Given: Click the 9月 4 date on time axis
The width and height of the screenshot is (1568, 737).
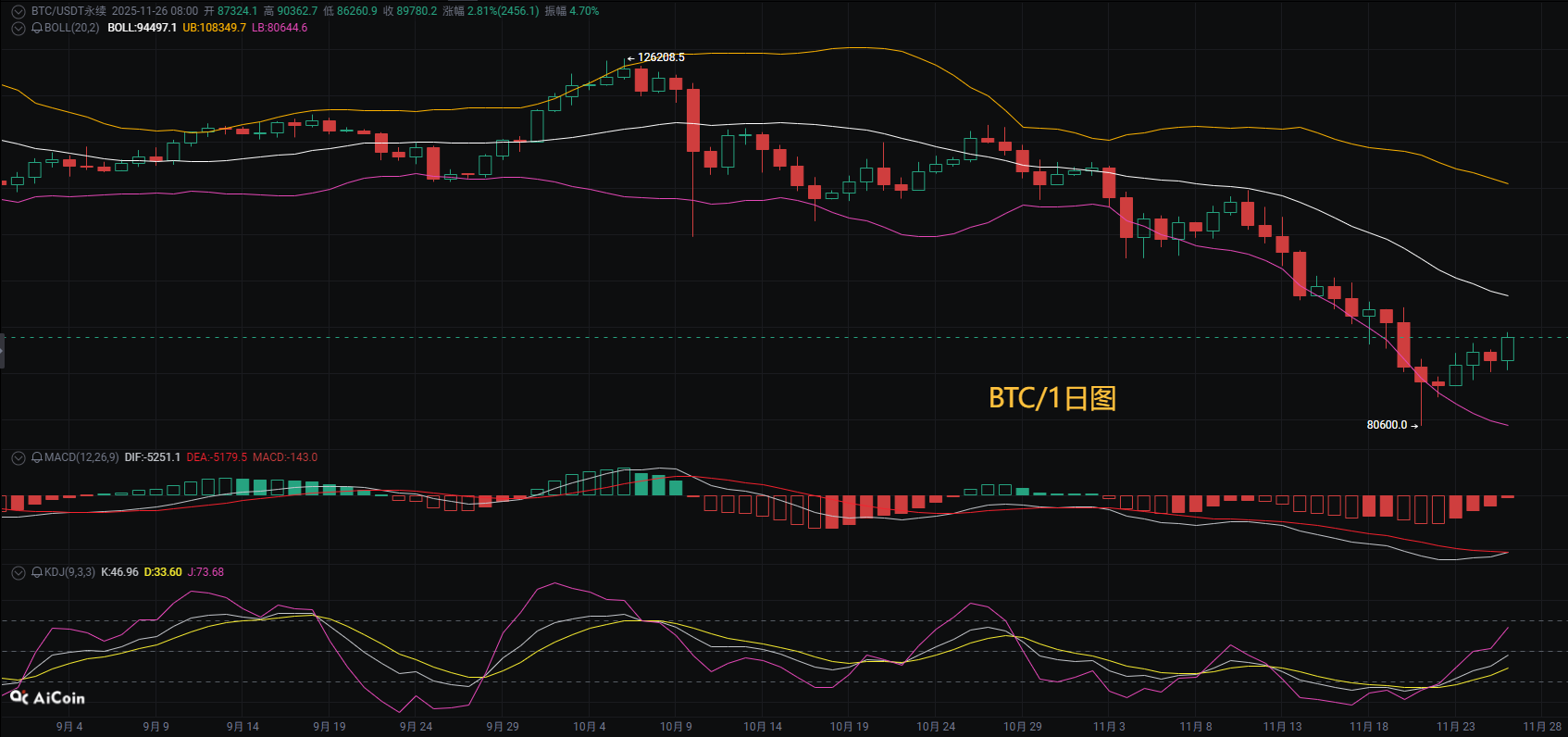Looking at the screenshot, I should [x=69, y=727].
